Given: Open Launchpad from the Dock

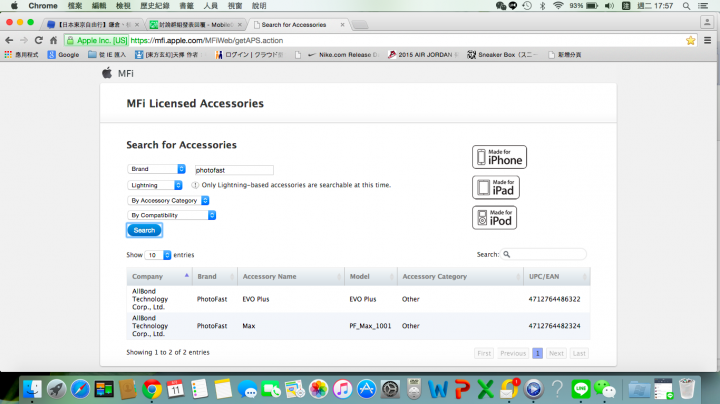Looking at the screenshot, I should 56,389.
